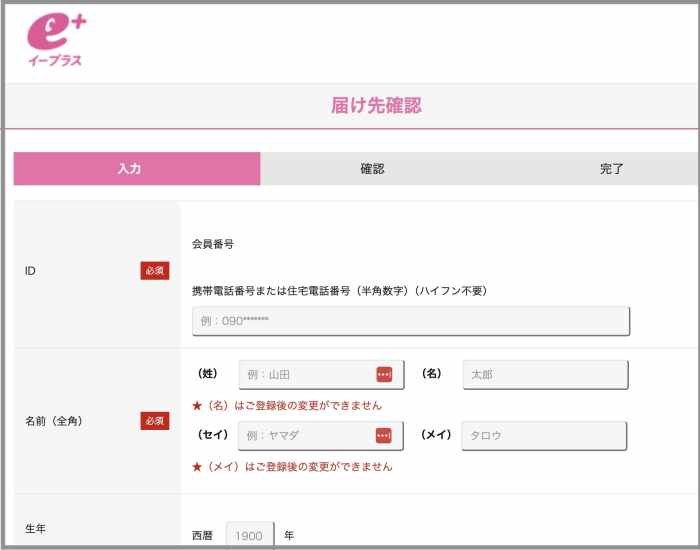The image size is (700, 550).
Task: Click the e+ イープラス logo
Action: pos(56,41)
